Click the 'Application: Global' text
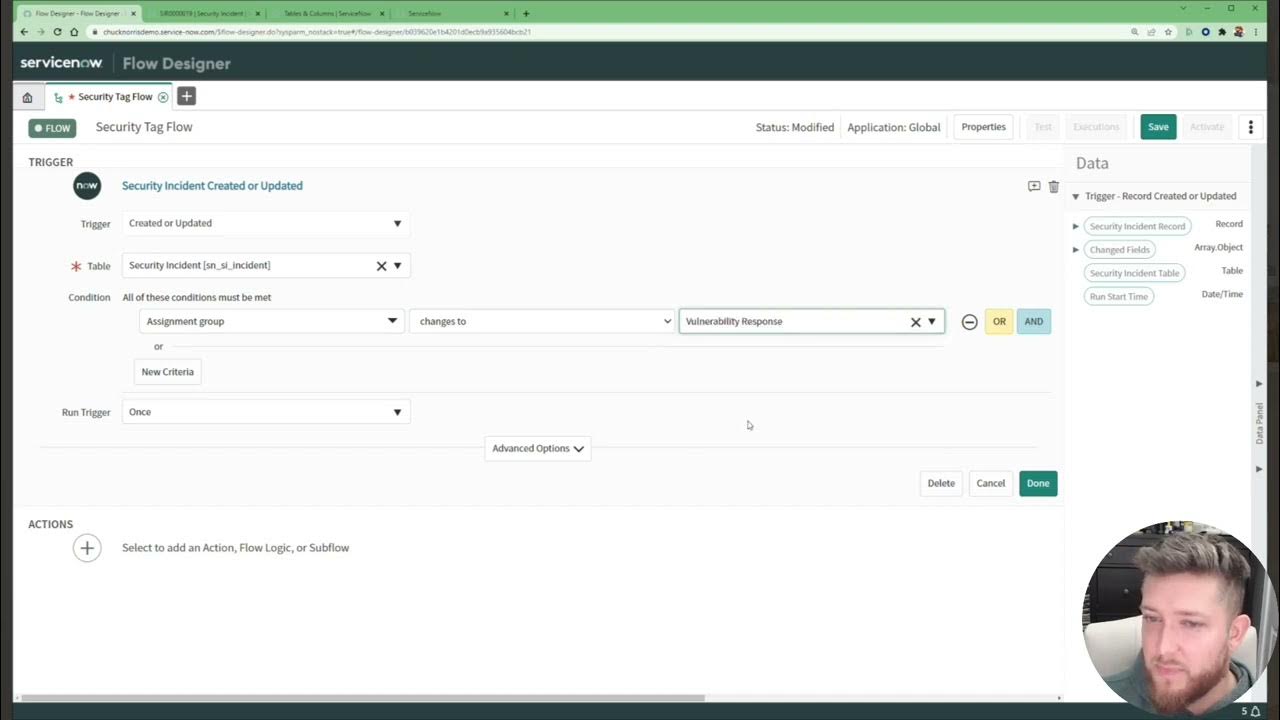The image size is (1280, 720). pos(894,128)
